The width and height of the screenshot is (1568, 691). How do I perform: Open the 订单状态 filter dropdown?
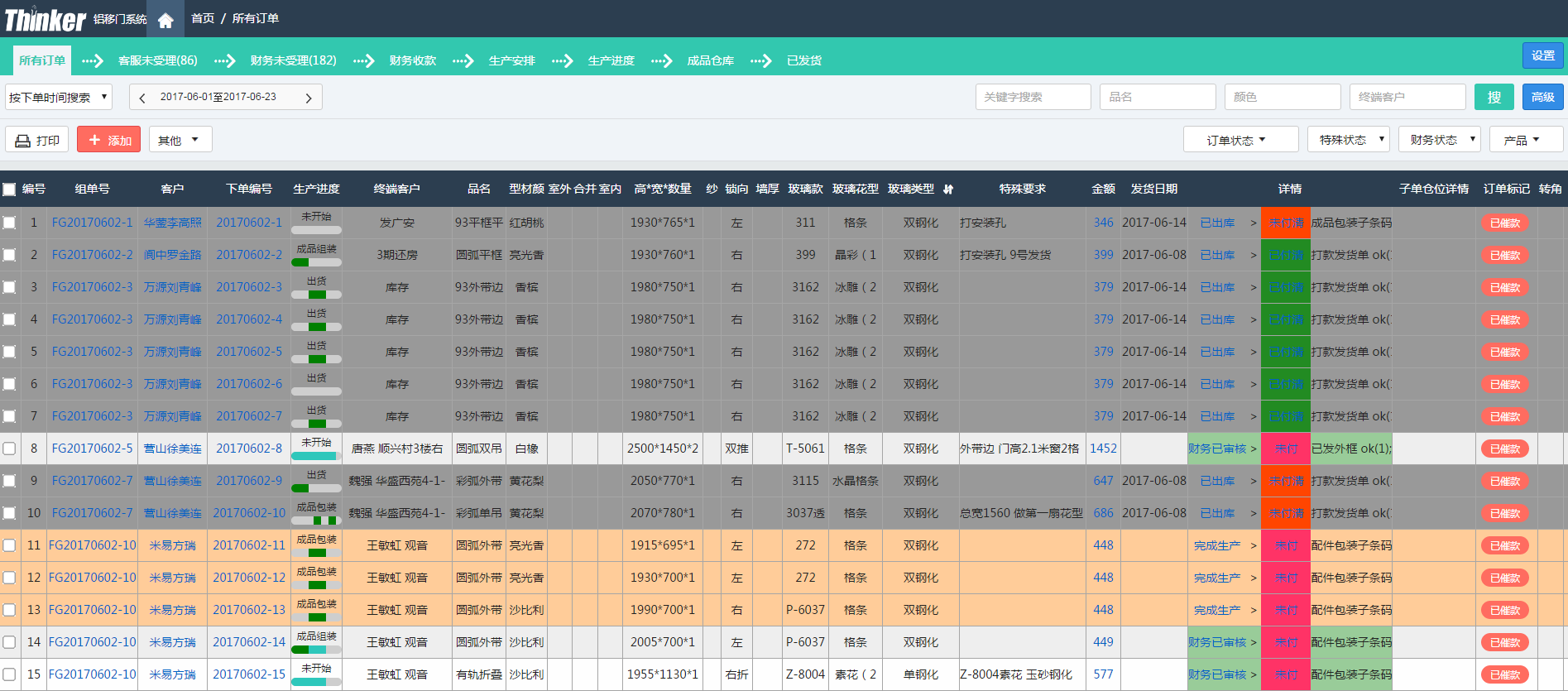(1240, 140)
